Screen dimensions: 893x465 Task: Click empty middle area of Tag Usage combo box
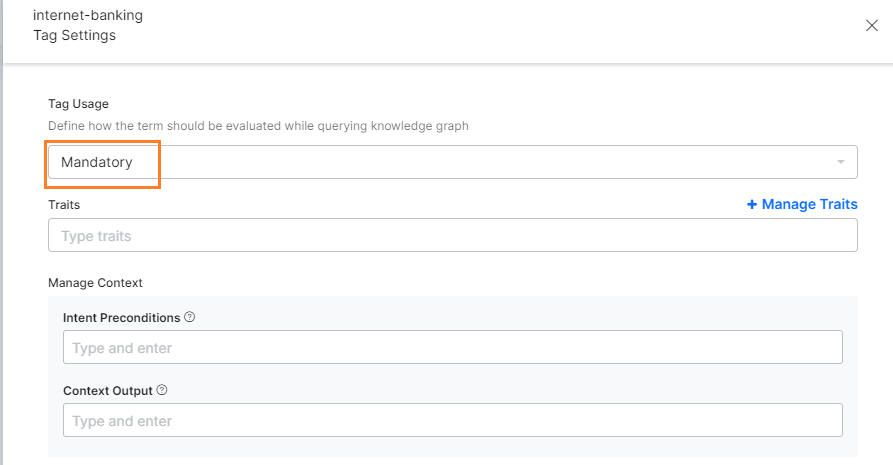[x=484, y=162]
